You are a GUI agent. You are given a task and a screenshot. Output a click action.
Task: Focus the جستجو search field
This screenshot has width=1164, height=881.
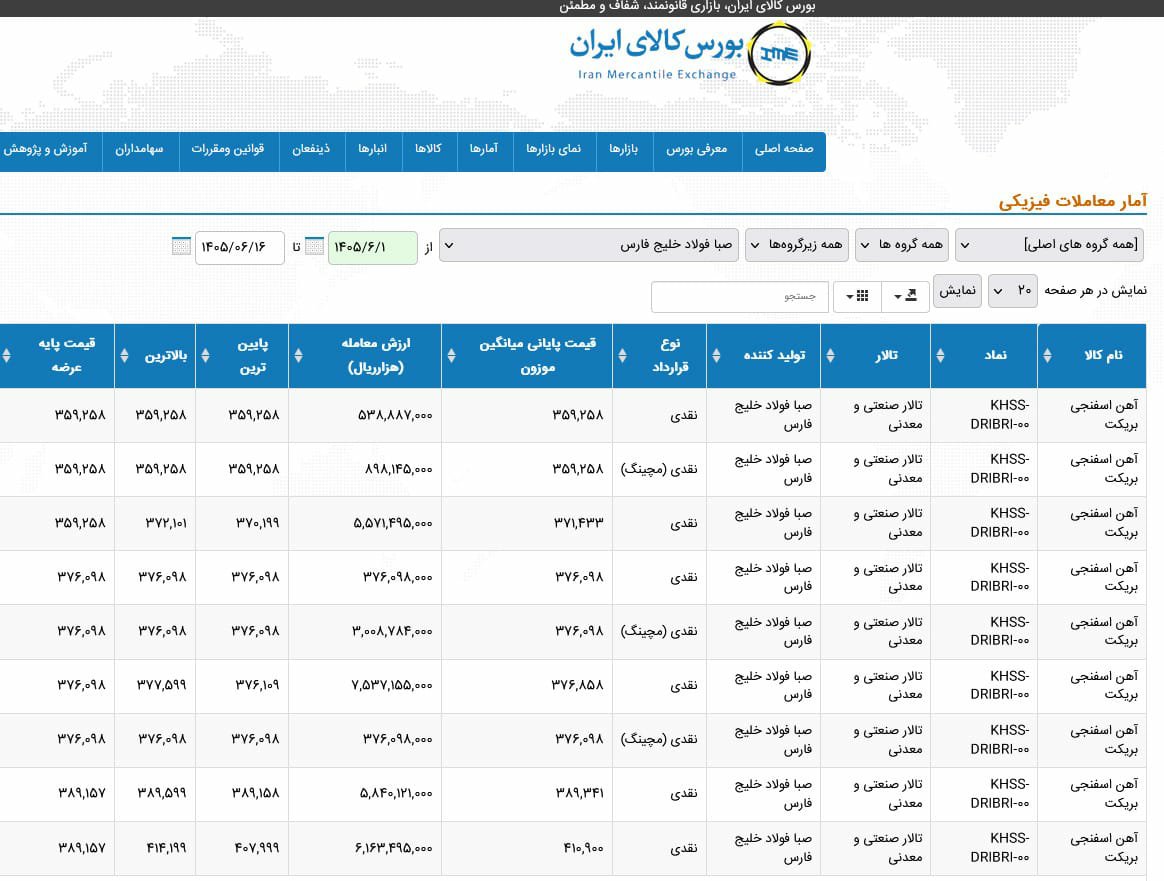tap(739, 297)
